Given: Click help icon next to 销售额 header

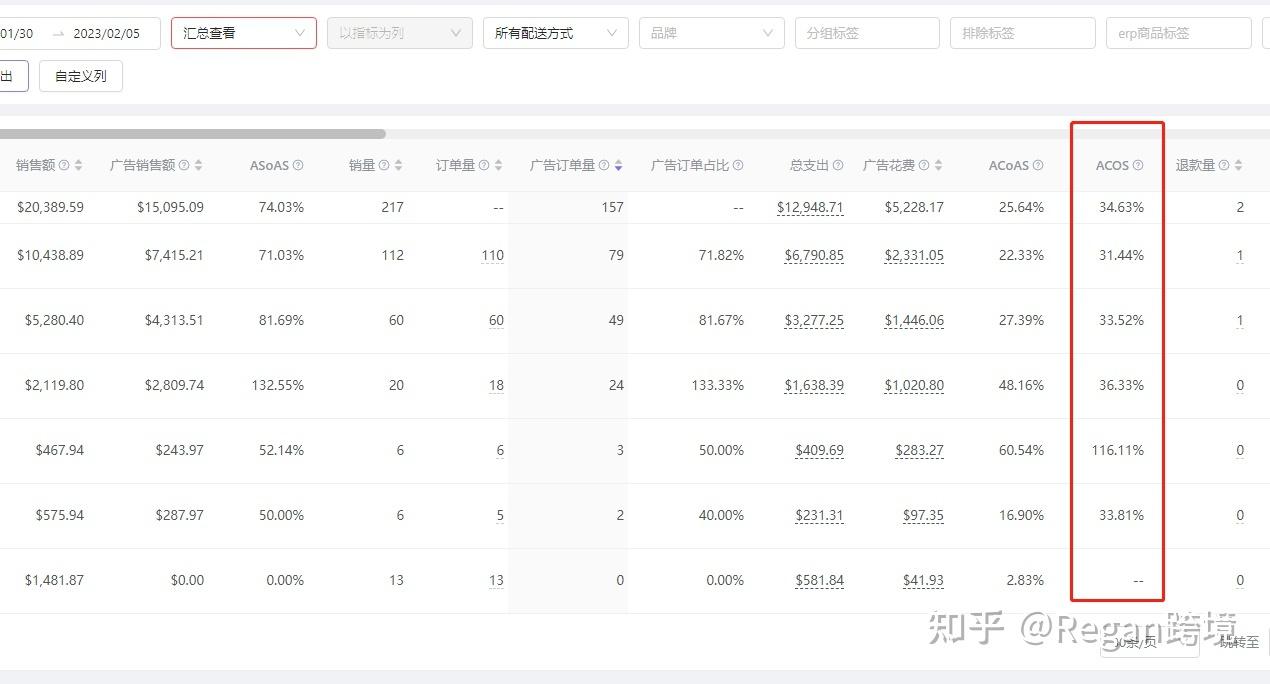Looking at the screenshot, I should click(x=64, y=166).
